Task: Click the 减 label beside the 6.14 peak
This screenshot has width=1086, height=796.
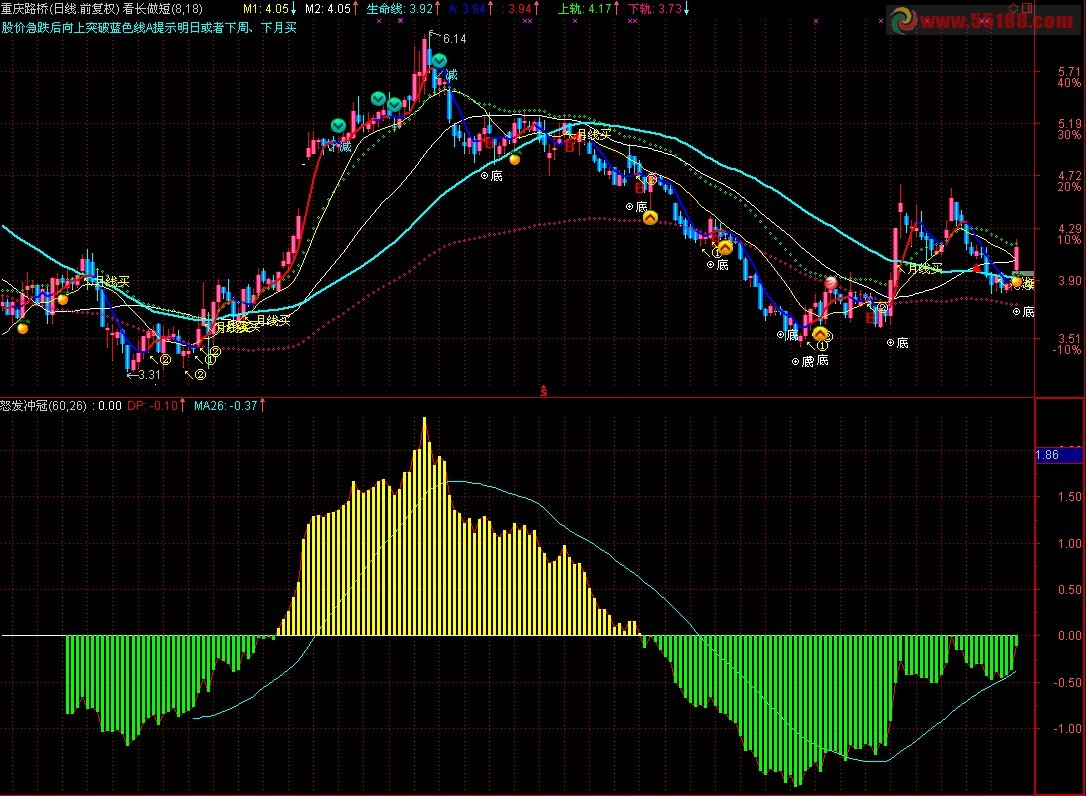Action: pos(452,74)
